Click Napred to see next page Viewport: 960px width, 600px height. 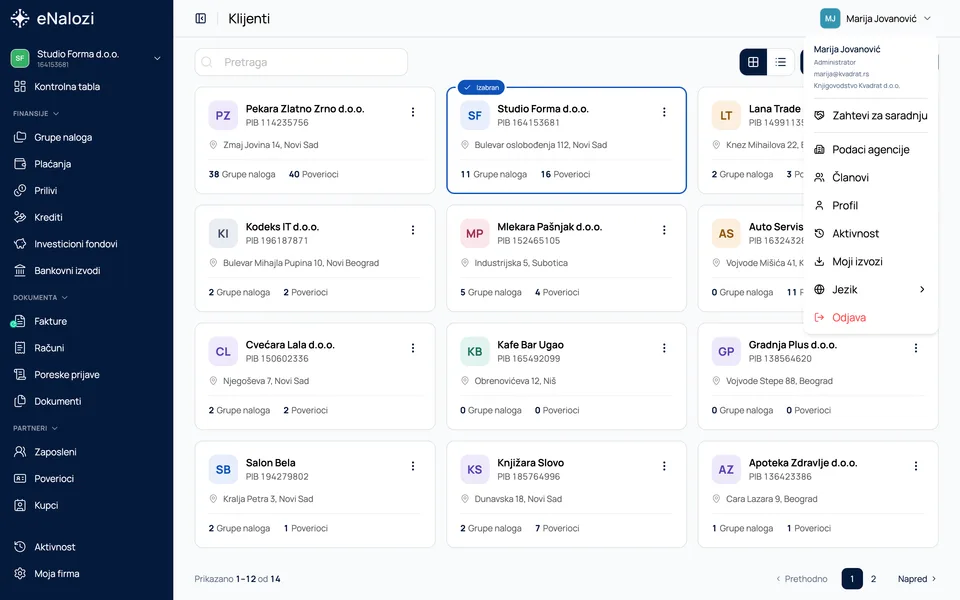click(917, 579)
